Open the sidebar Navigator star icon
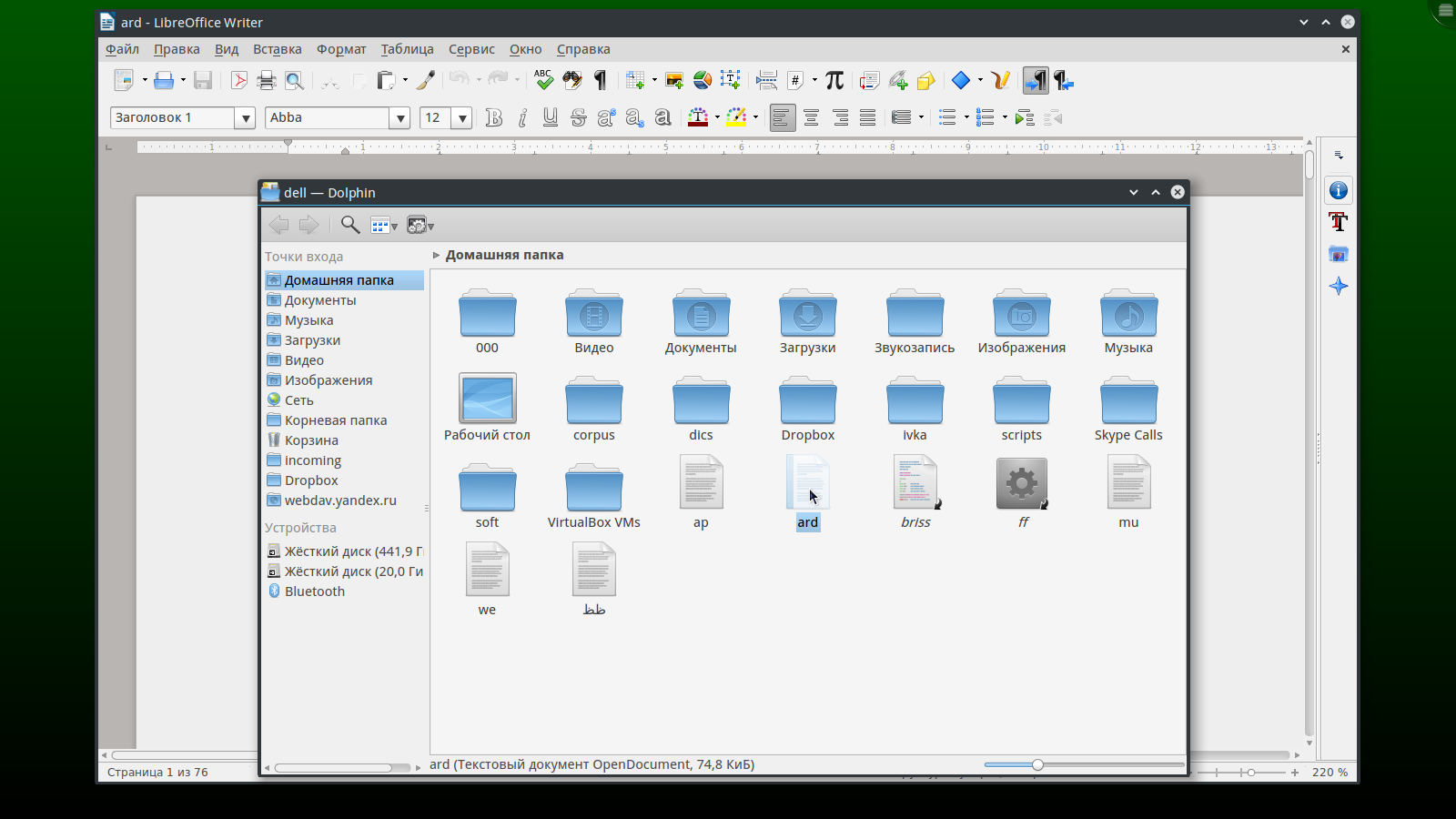The image size is (1456, 819). coord(1338,287)
